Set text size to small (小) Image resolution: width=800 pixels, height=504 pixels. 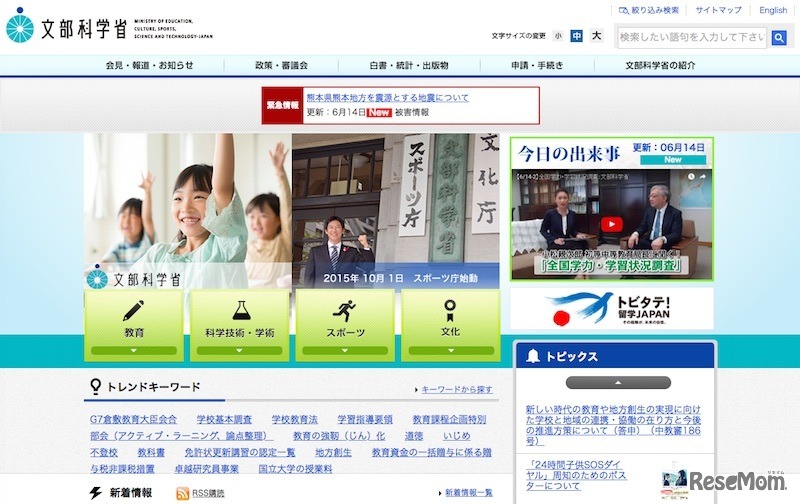558,36
